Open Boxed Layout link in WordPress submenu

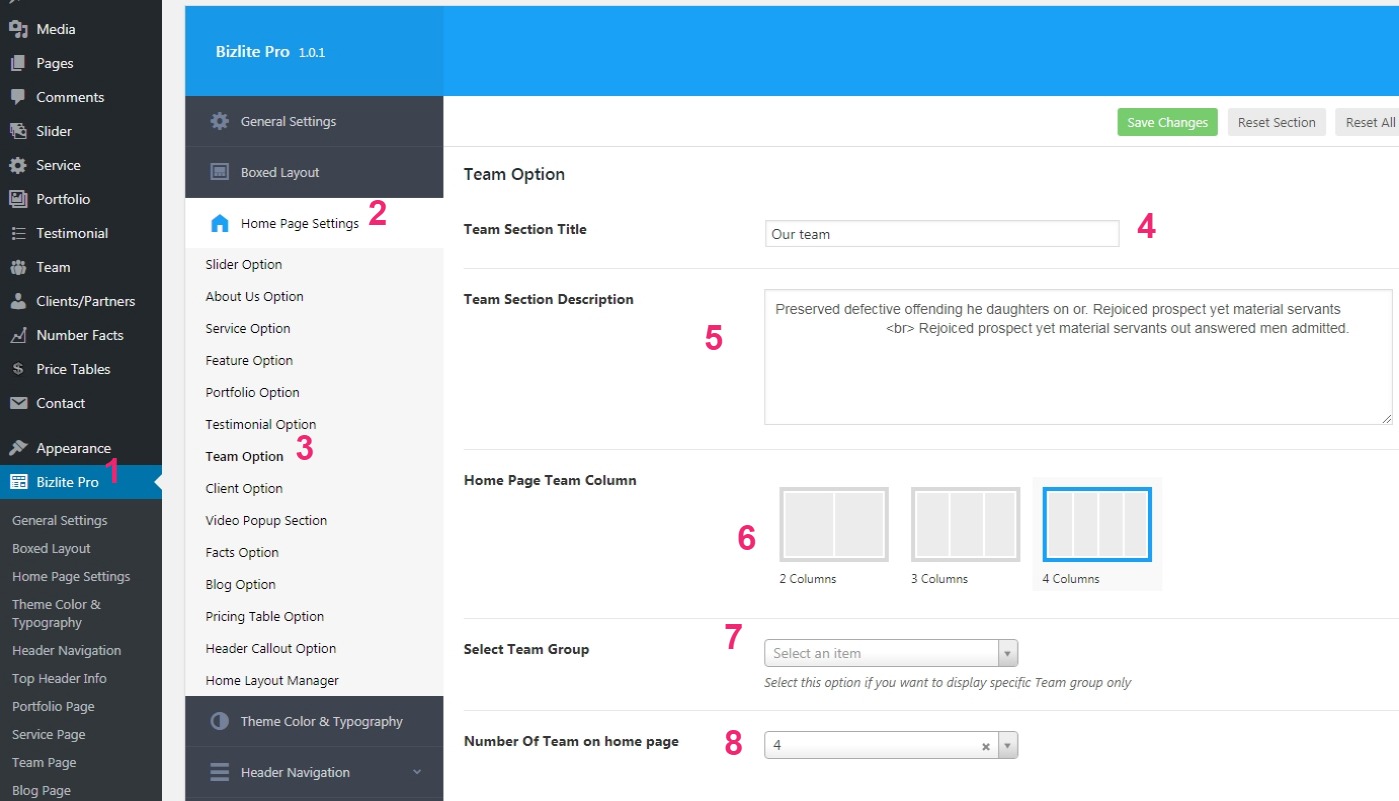pos(51,548)
